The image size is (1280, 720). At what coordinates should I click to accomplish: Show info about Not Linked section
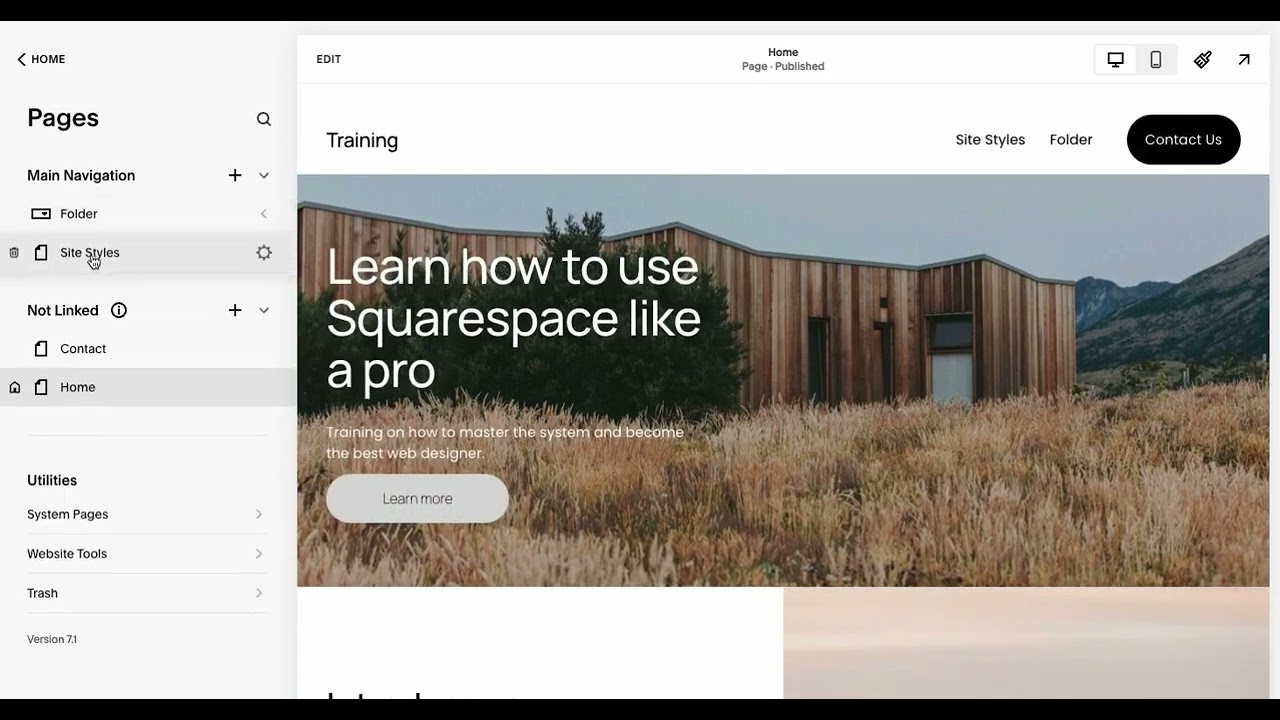click(x=119, y=310)
